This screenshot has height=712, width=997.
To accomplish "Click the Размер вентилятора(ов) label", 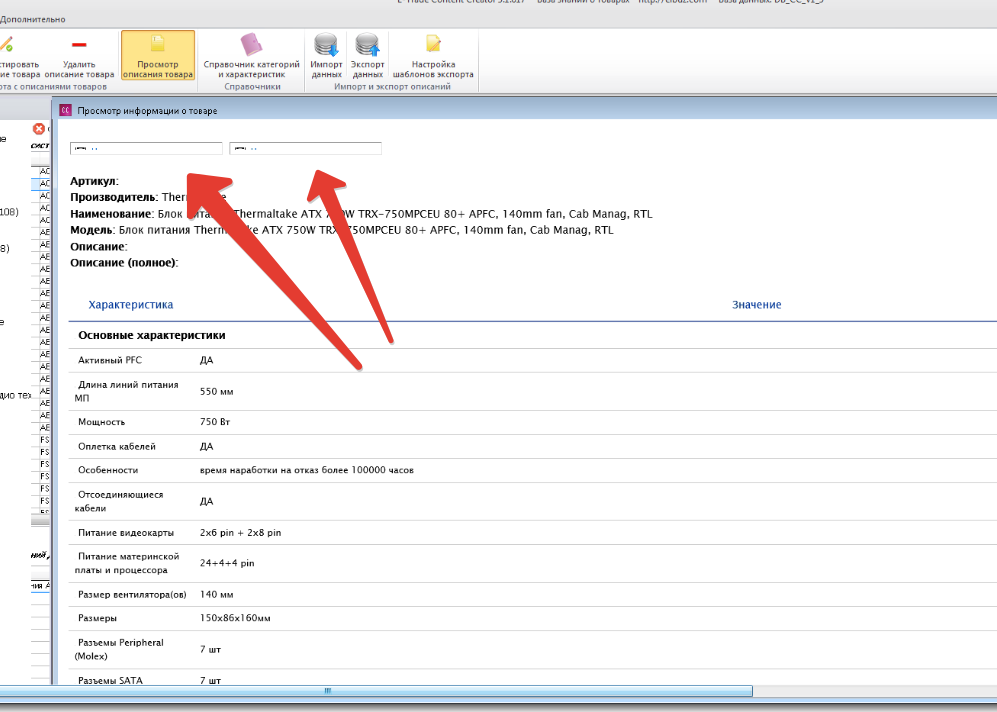I will [132, 594].
